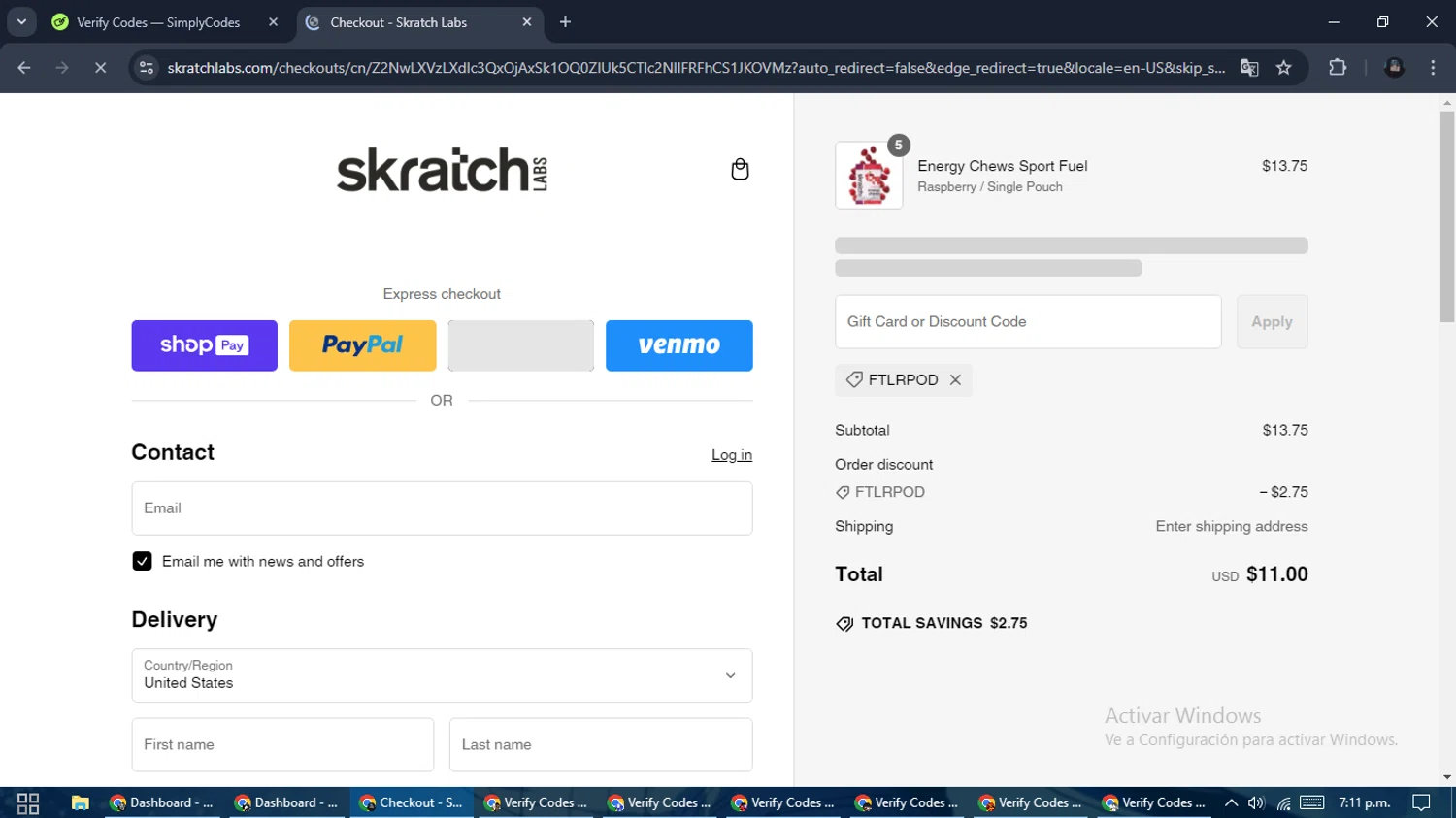Viewport: 1456px width, 818px height.
Task: Uncheck Email me with news and offers
Action: [142, 561]
